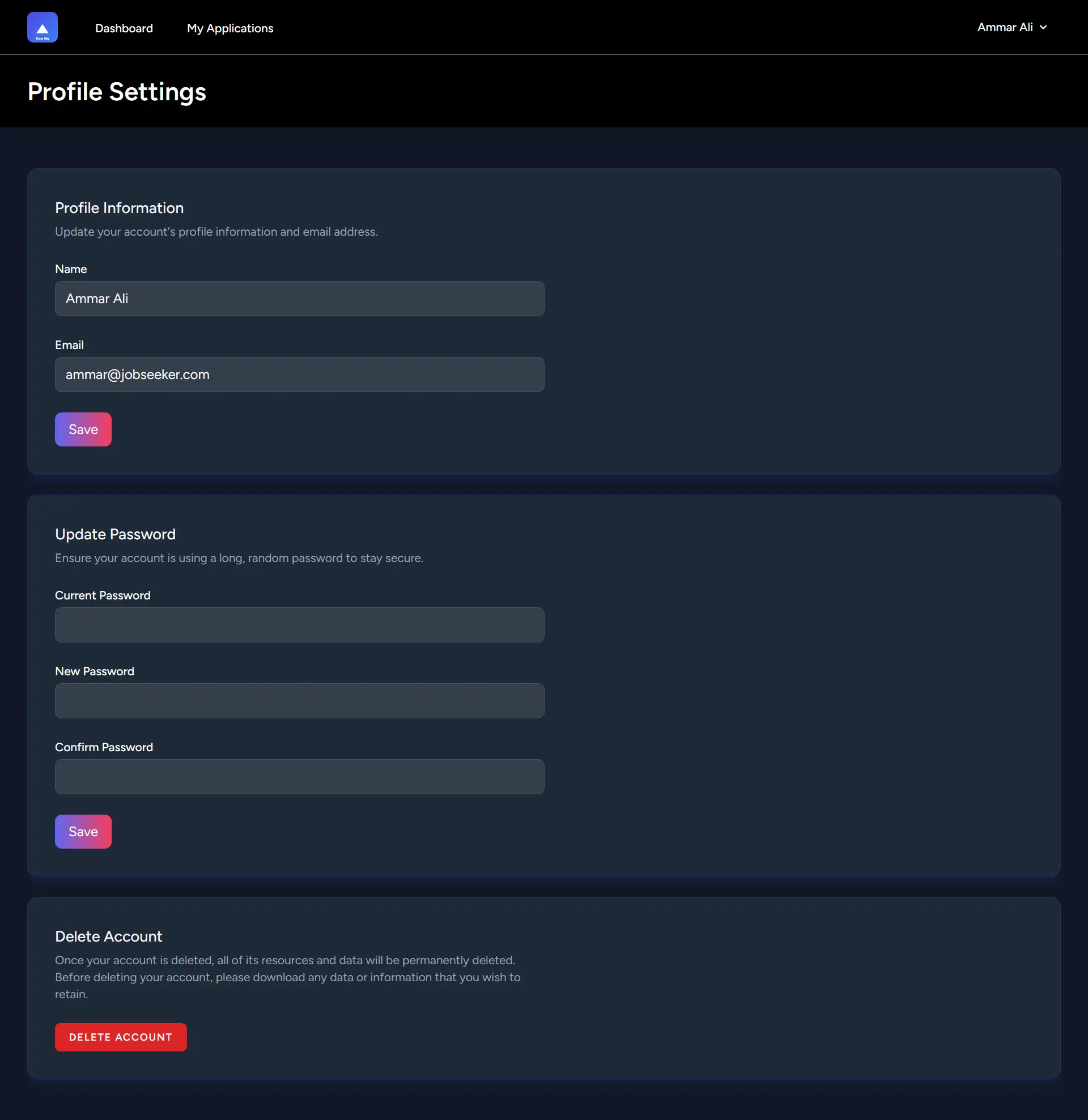Focus the Confirm Password field
The width and height of the screenshot is (1088, 1120).
(x=299, y=777)
